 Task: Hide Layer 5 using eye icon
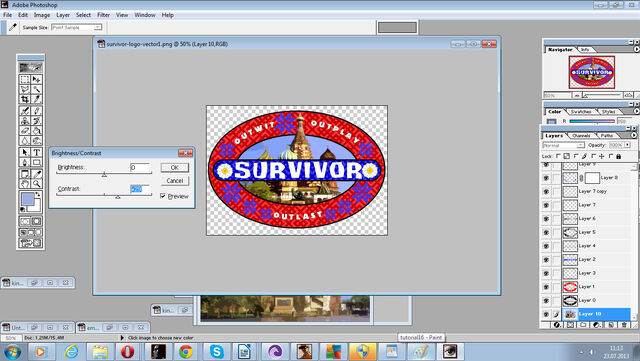pos(546,232)
